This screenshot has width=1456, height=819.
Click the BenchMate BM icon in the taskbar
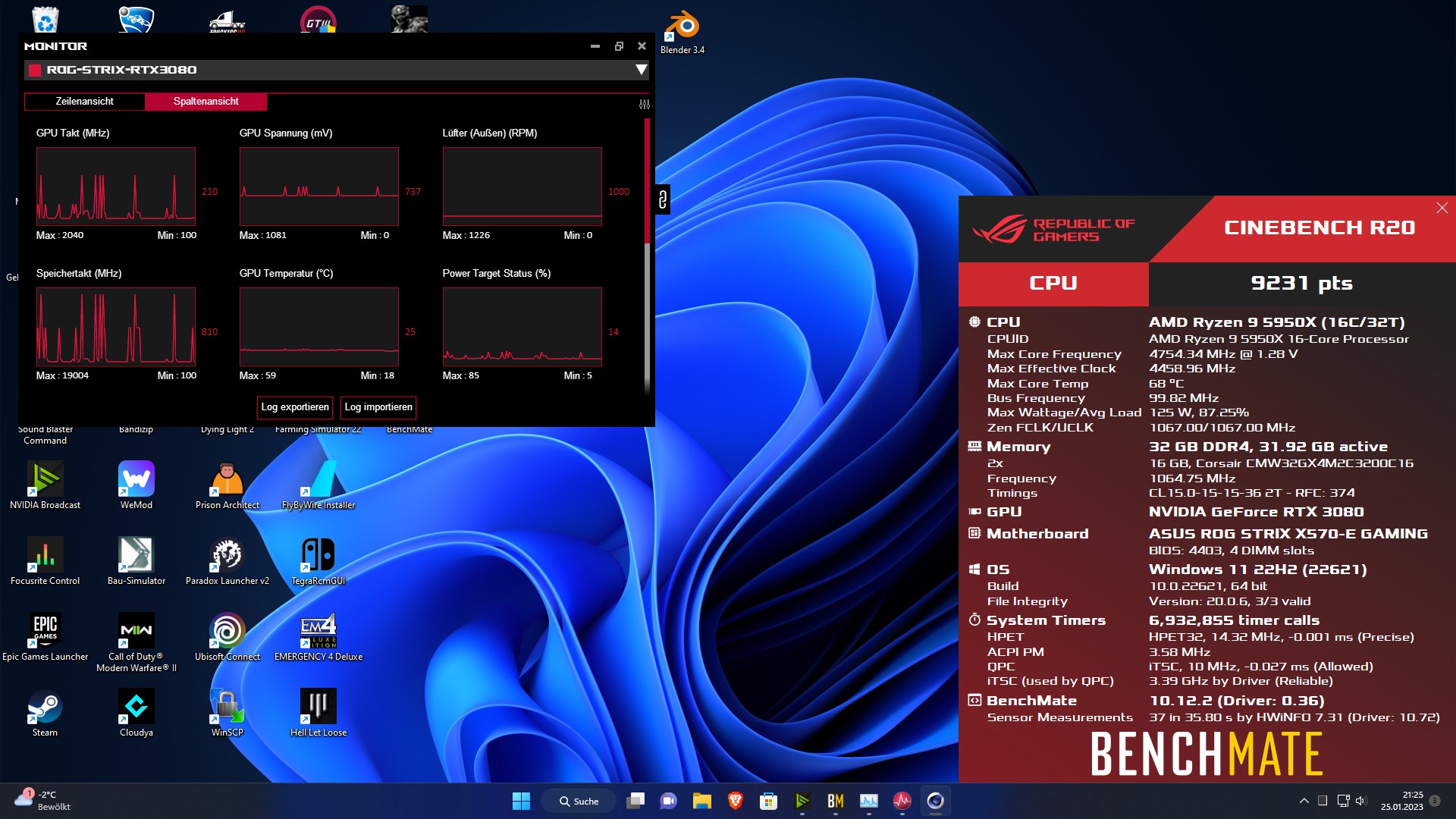(835, 801)
